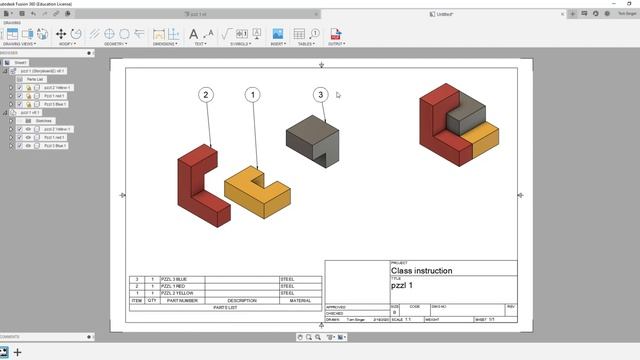Uncheck the first Pzzl 1 red:1 checkbox
640x360 pixels.
(x=19, y=96)
